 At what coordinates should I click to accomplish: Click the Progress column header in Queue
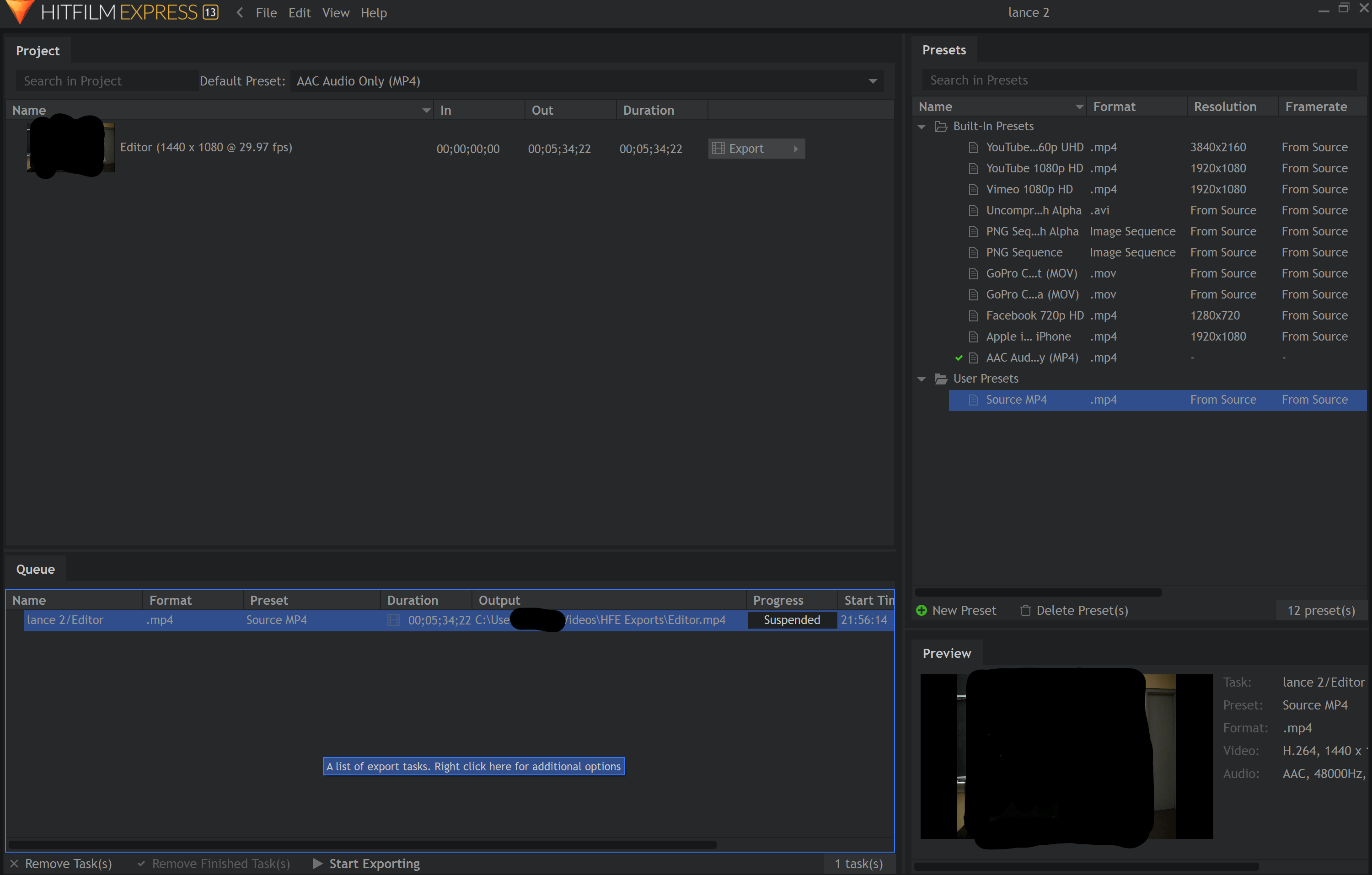pyautogui.click(x=791, y=600)
